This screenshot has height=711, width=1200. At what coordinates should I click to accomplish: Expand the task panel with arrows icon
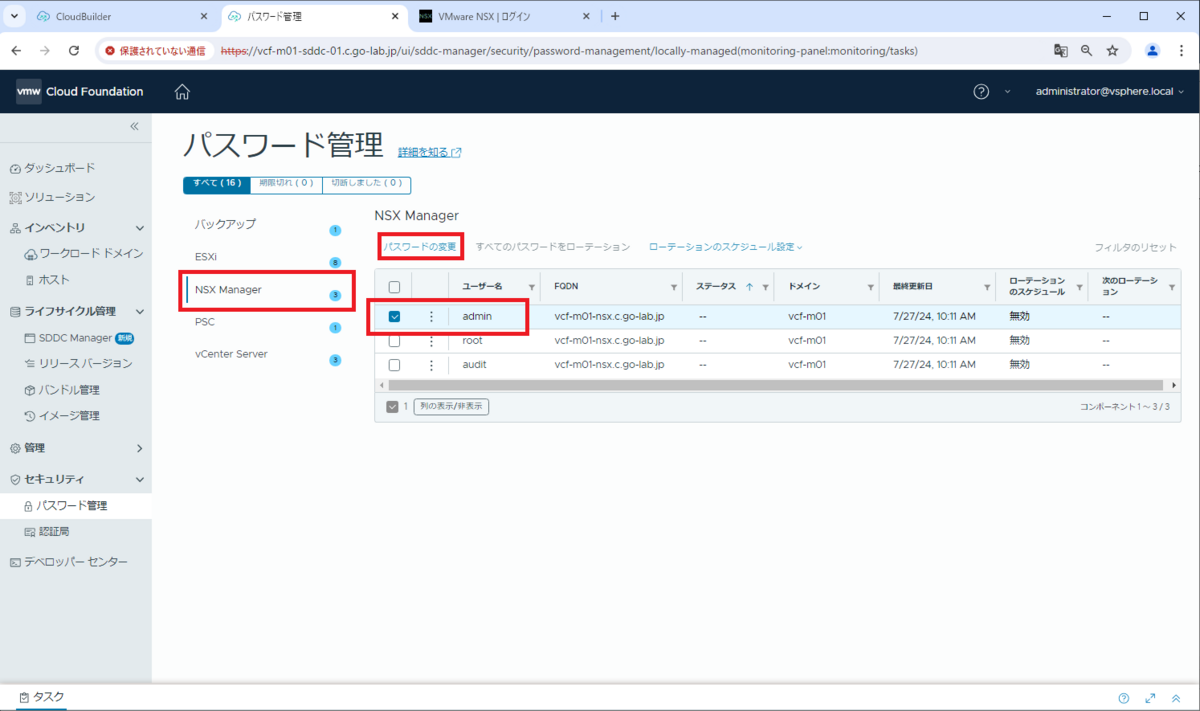pyautogui.click(x=1150, y=698)
